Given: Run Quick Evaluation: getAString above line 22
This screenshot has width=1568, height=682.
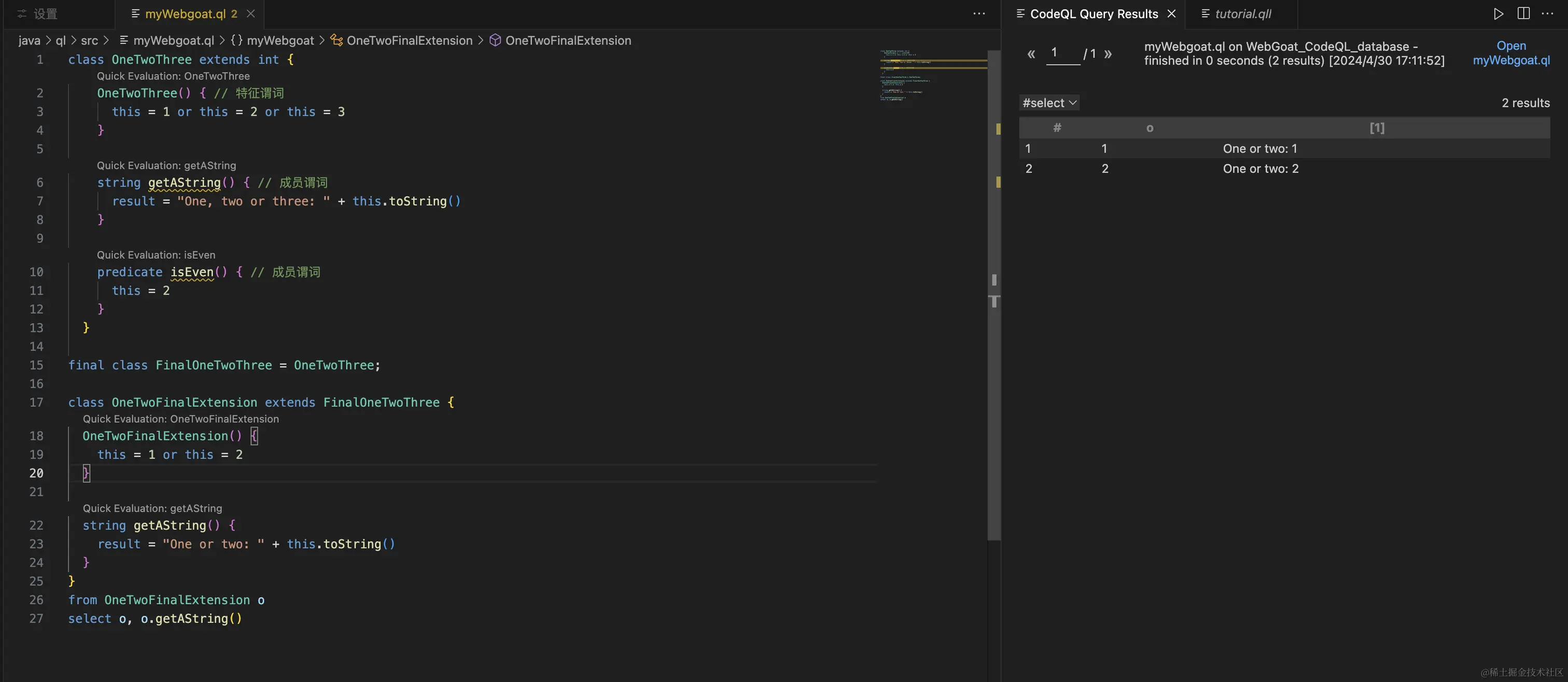Looking at the screenshot, I should (152, 508).
